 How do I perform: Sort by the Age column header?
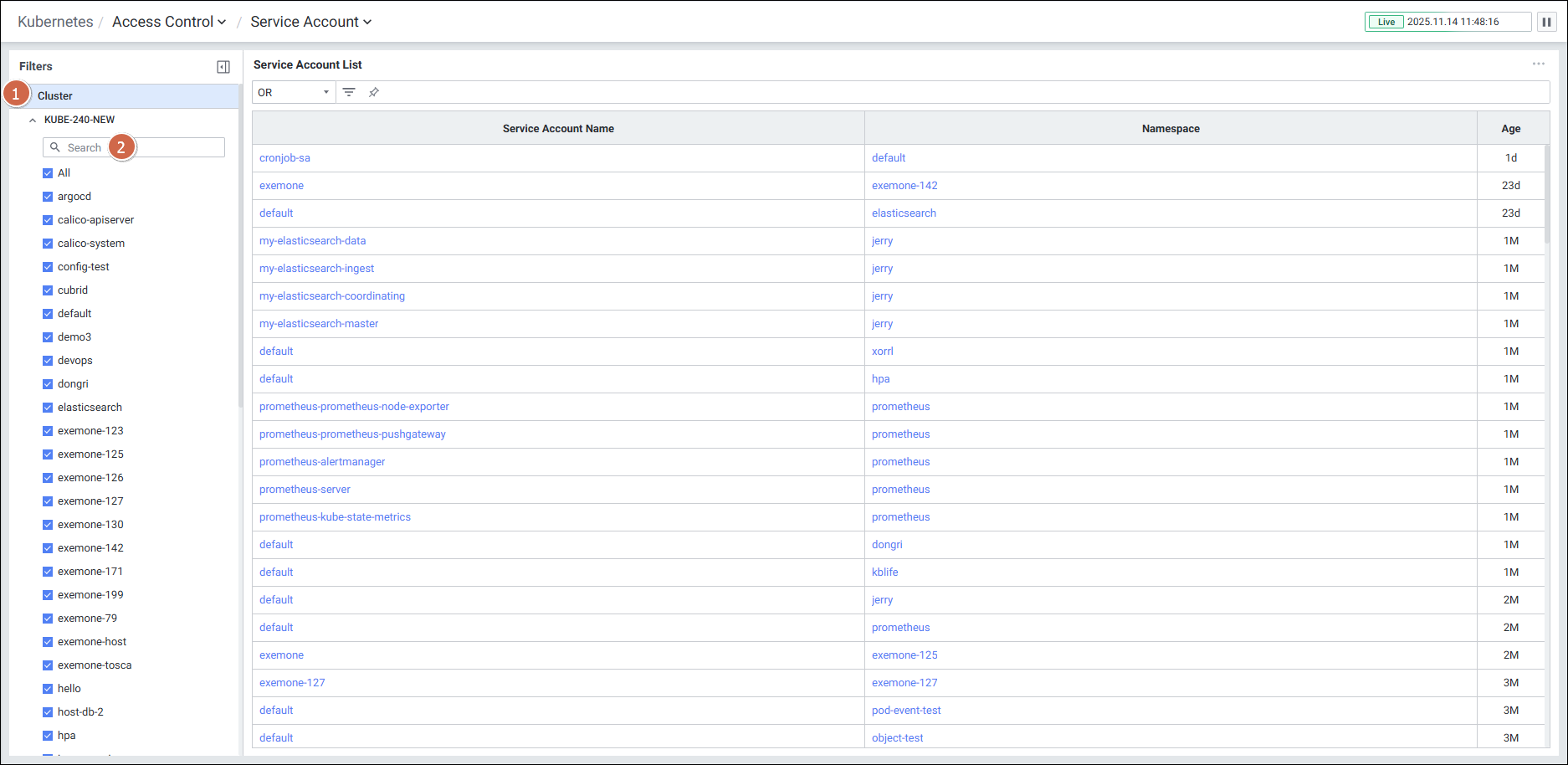(1510, 128)
